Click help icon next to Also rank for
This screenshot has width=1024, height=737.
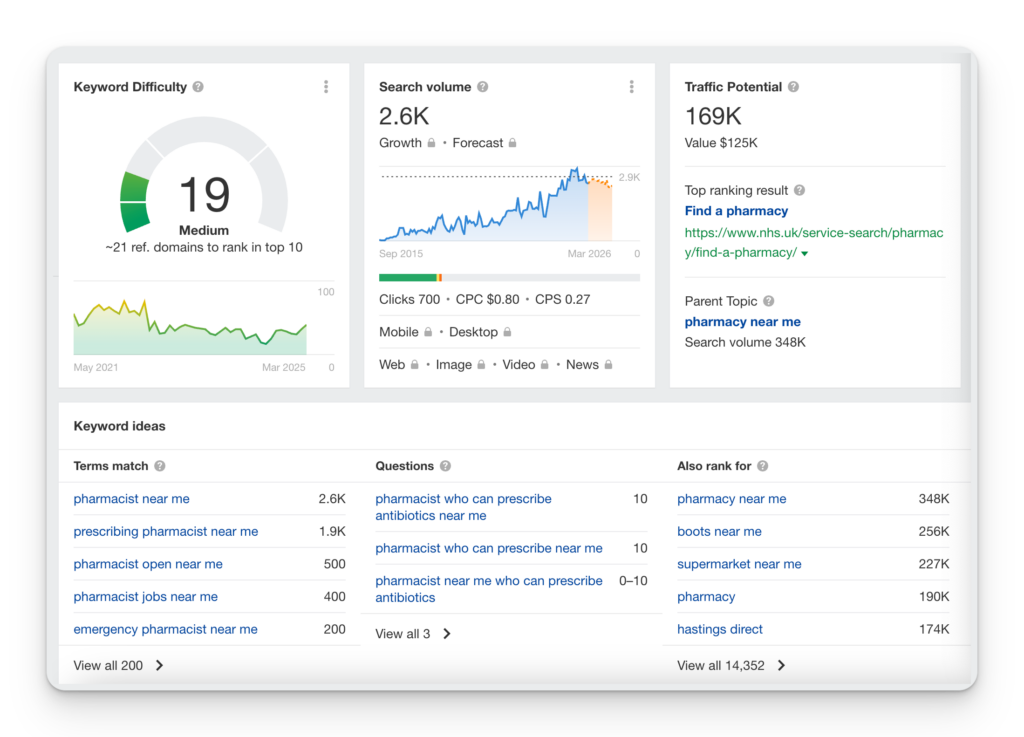tap(763, 466)
